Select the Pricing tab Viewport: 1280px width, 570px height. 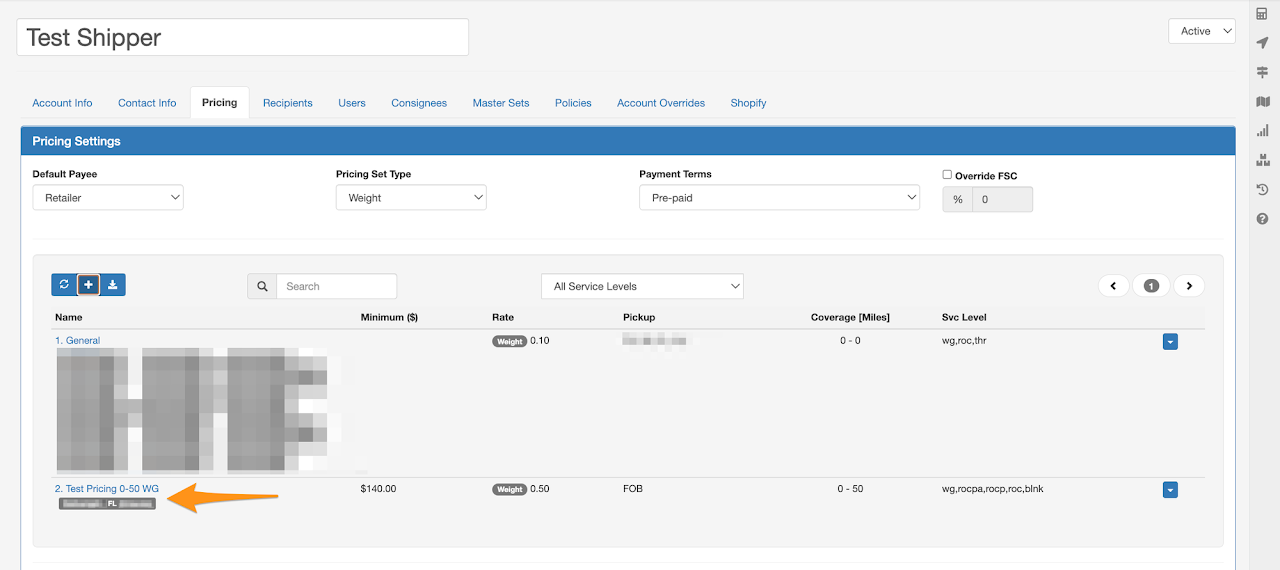click(219, 103)
